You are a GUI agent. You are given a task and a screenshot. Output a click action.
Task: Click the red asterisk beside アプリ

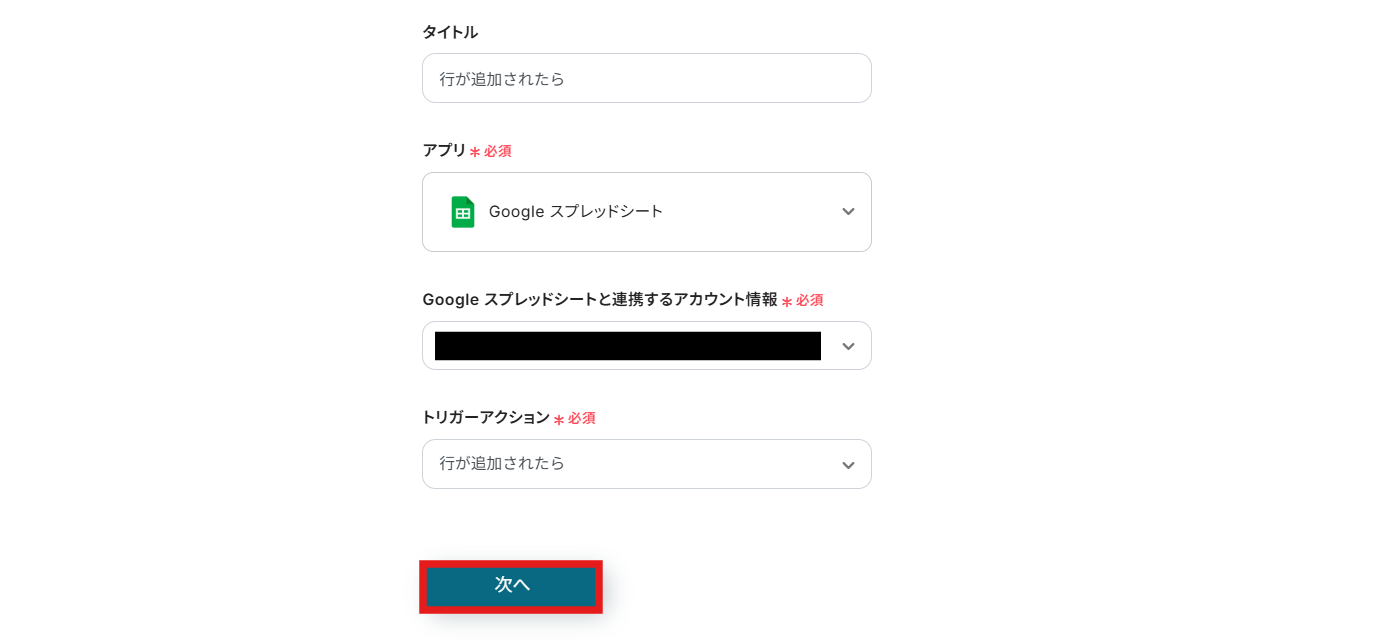(x=475, y=152)
